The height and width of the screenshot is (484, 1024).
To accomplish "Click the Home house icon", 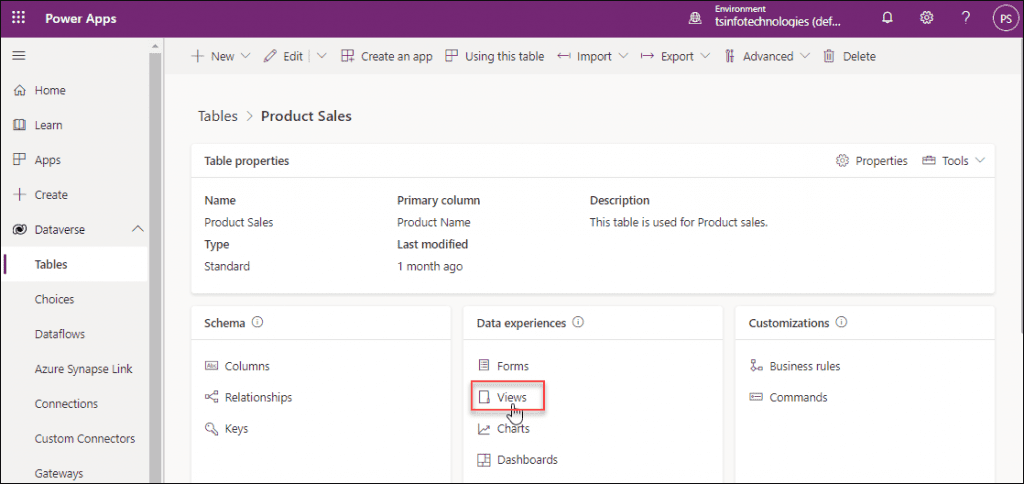I will tap(20, 90).
